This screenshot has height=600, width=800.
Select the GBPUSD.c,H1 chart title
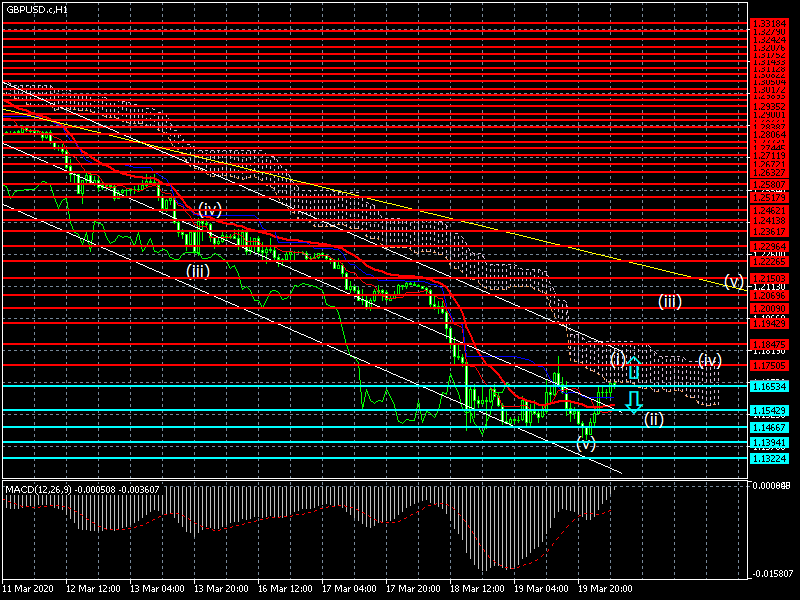coord(37,10)
